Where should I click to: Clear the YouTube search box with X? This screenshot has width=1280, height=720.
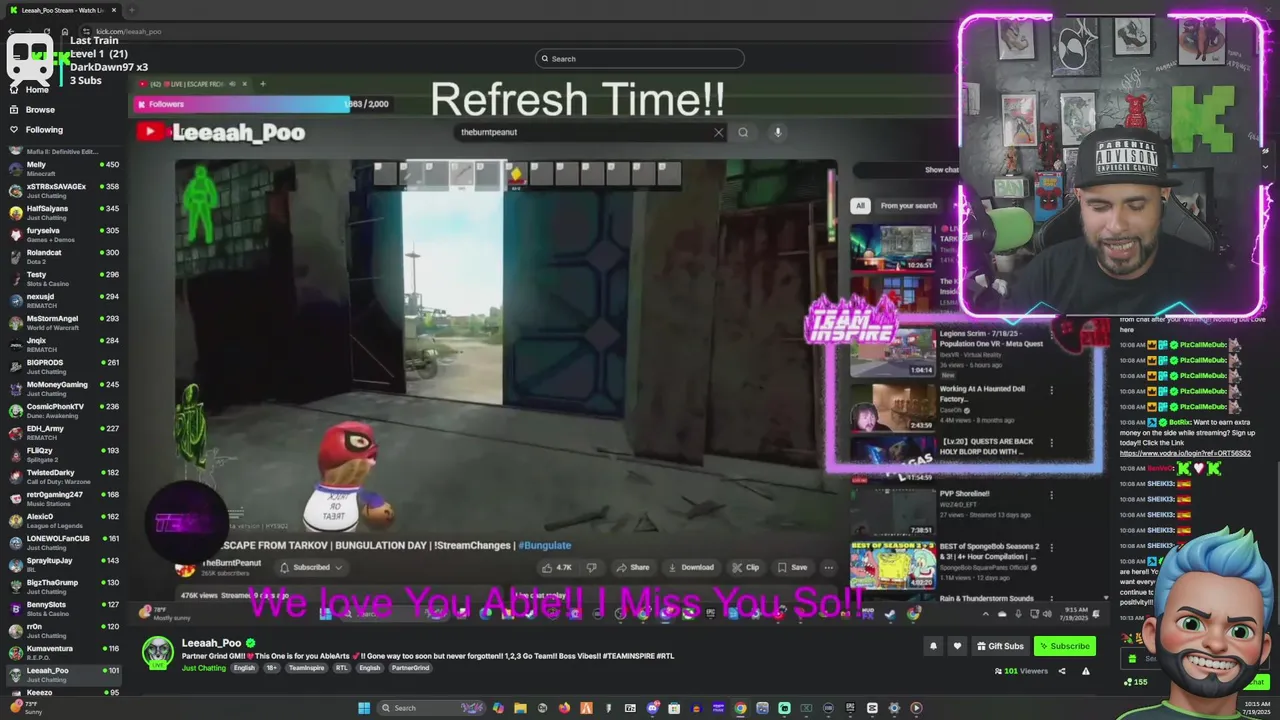718,132
